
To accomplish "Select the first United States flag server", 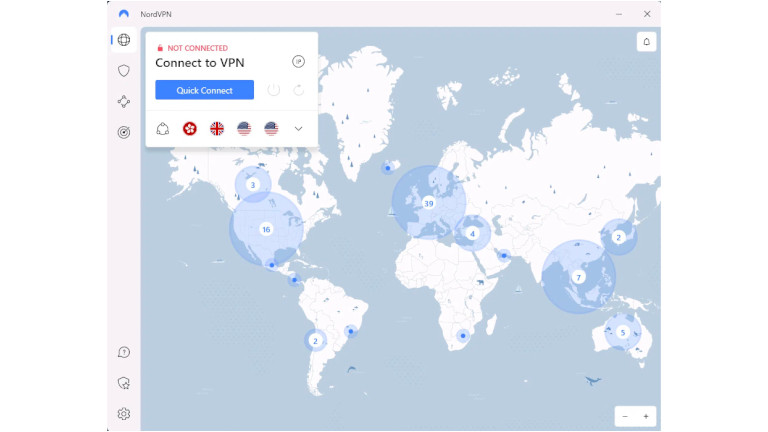I will click(244, 129).
